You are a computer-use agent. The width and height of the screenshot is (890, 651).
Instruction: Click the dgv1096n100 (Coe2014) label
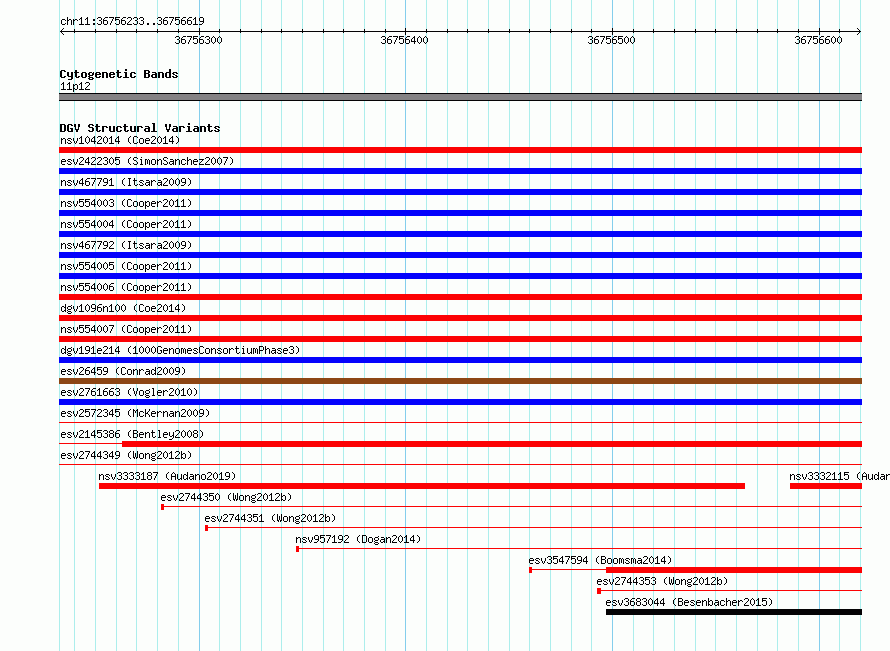[x=123, y=308]
